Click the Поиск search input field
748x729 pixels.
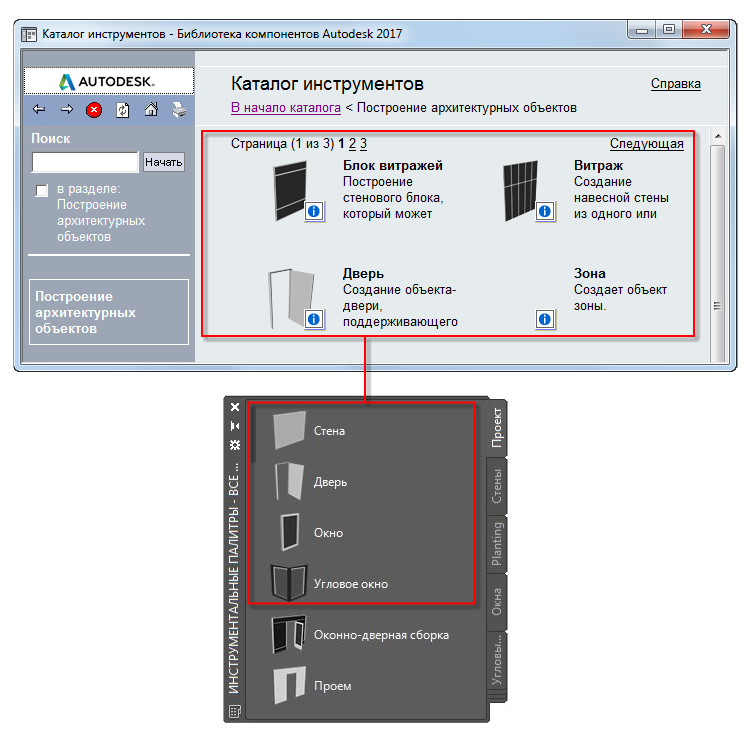point(85,162)
